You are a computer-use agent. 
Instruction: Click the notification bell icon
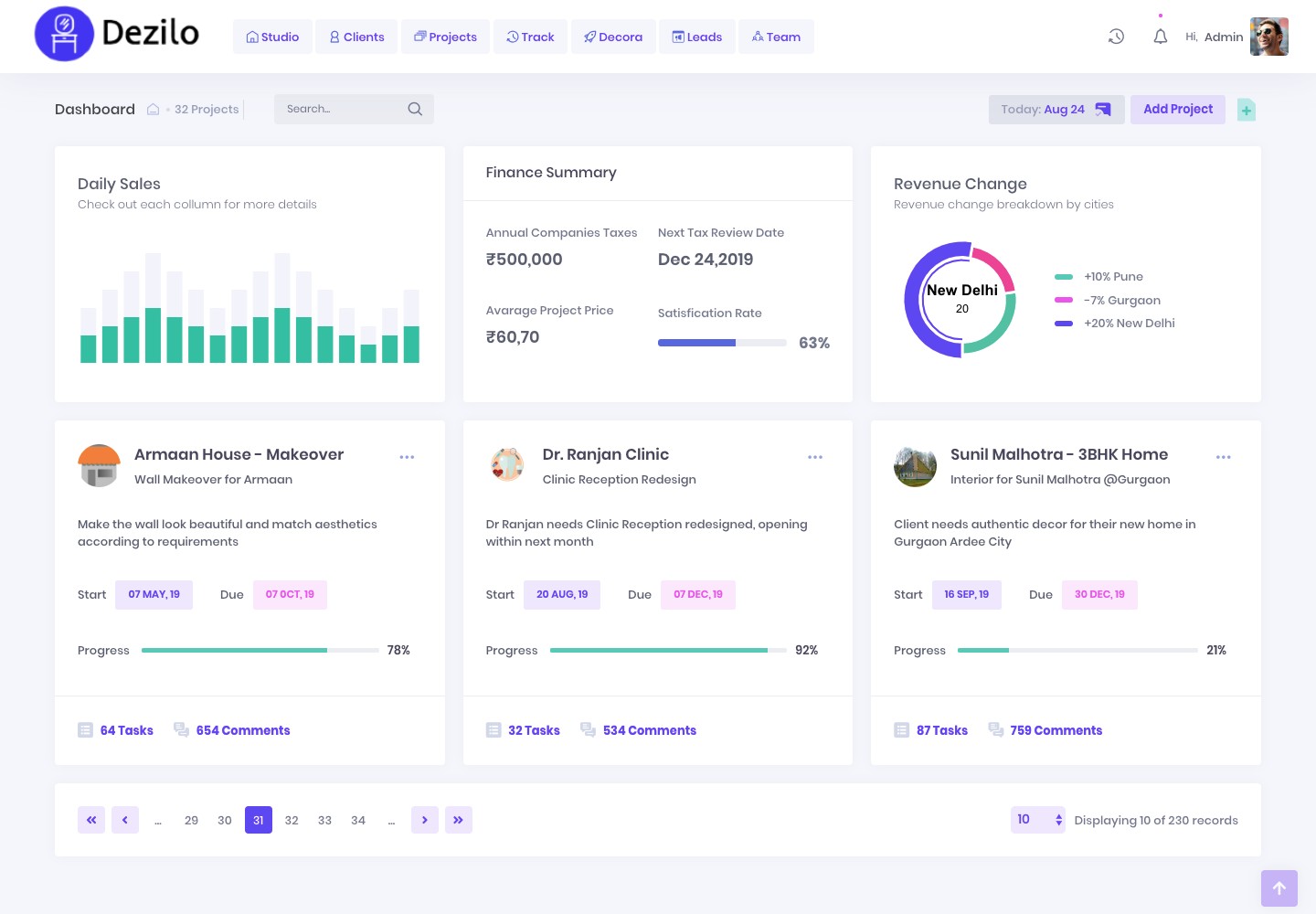(x=1160, y=37)
